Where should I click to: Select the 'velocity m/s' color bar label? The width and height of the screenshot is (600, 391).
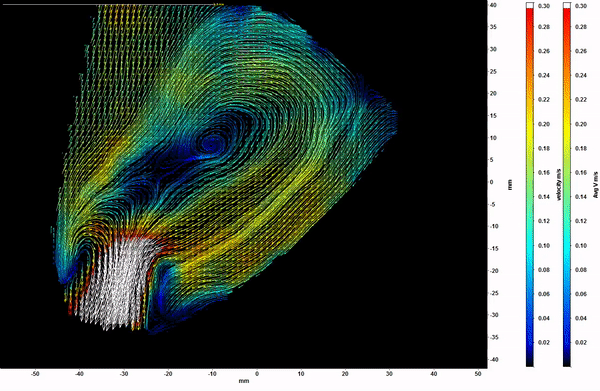(559, 184)
